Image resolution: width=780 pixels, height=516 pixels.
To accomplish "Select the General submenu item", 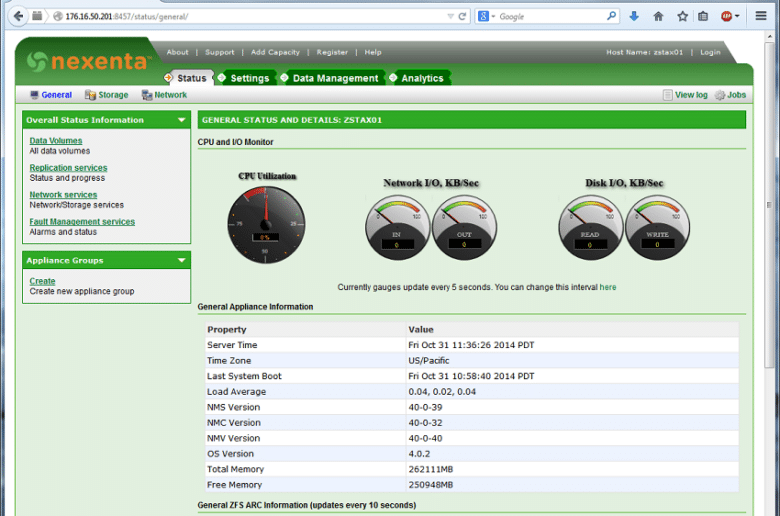I will pyautogui.click(x=57, y=95).
